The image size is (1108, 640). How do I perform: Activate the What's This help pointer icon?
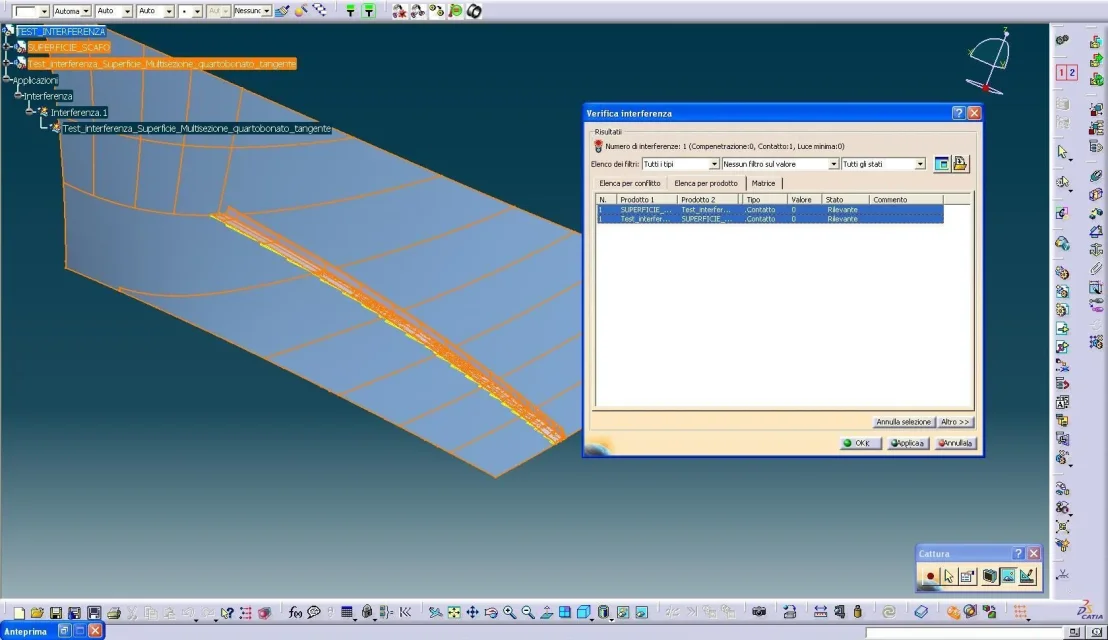[x=226, y=612]
